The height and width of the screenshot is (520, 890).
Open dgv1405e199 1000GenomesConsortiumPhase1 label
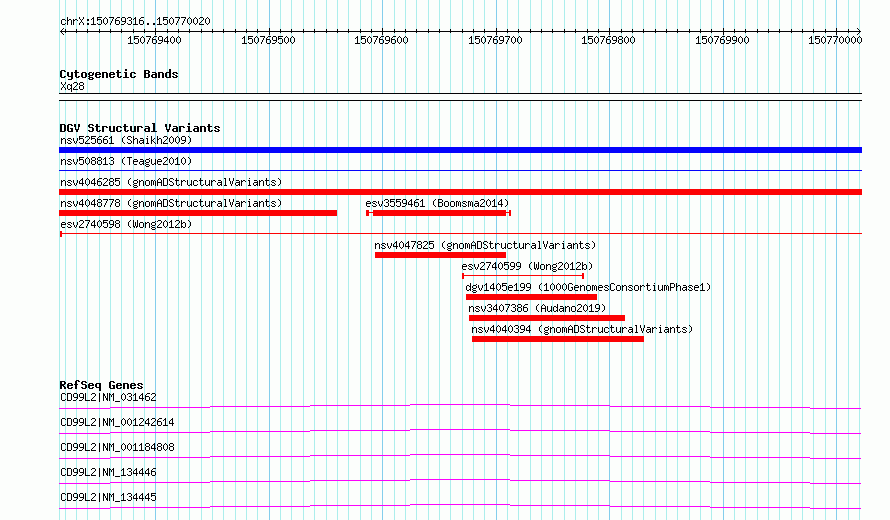pyautogui.click(x=588, y=287)
